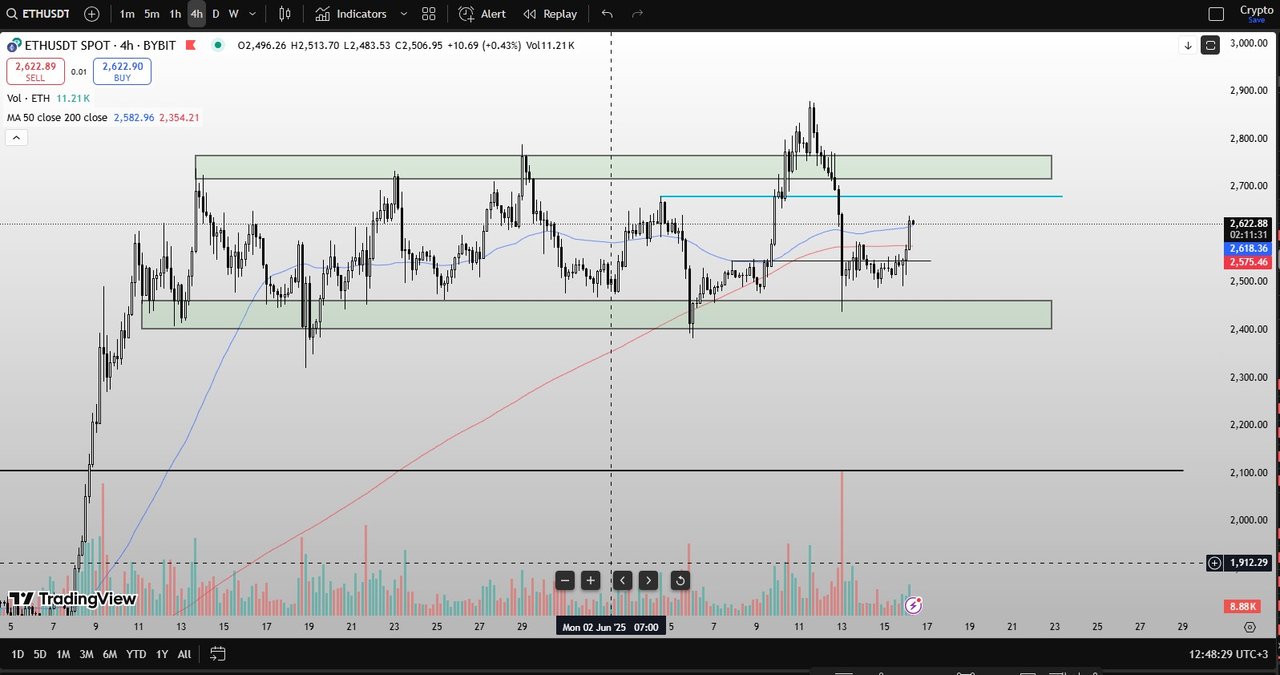Viewport: 1280px width, 675px height.
Task: Open timezone menu at 12:48:29 UTC+3
Action: 1229,654
